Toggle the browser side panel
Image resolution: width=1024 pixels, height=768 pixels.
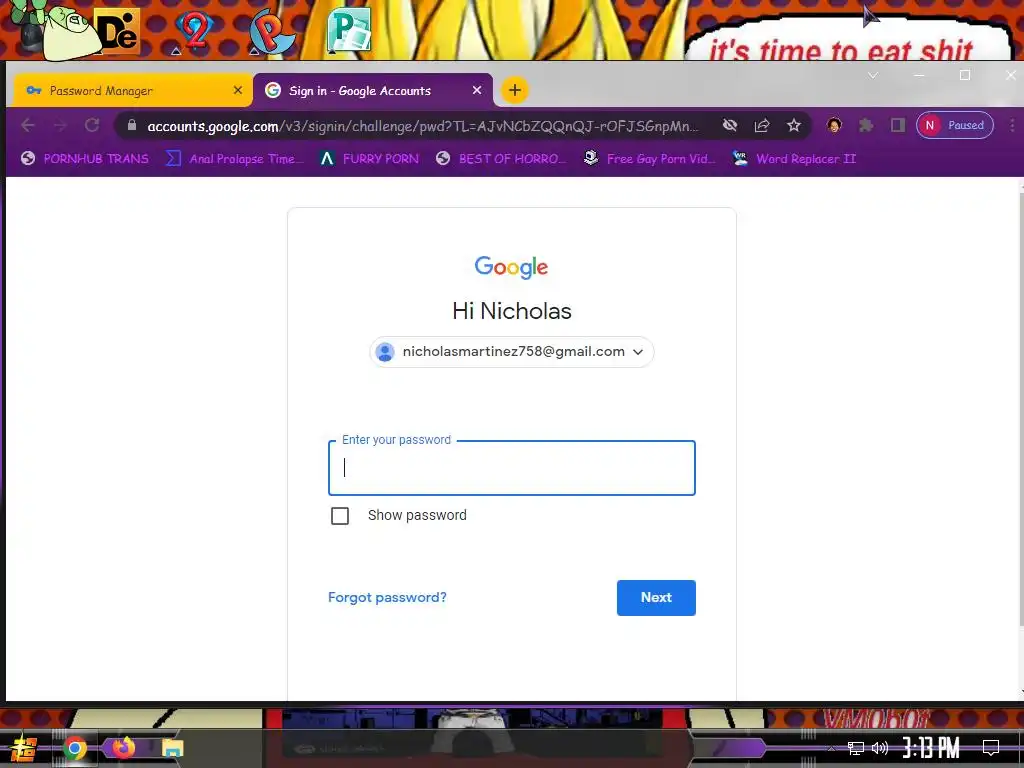pyautogui.click(x=898, y=125)
